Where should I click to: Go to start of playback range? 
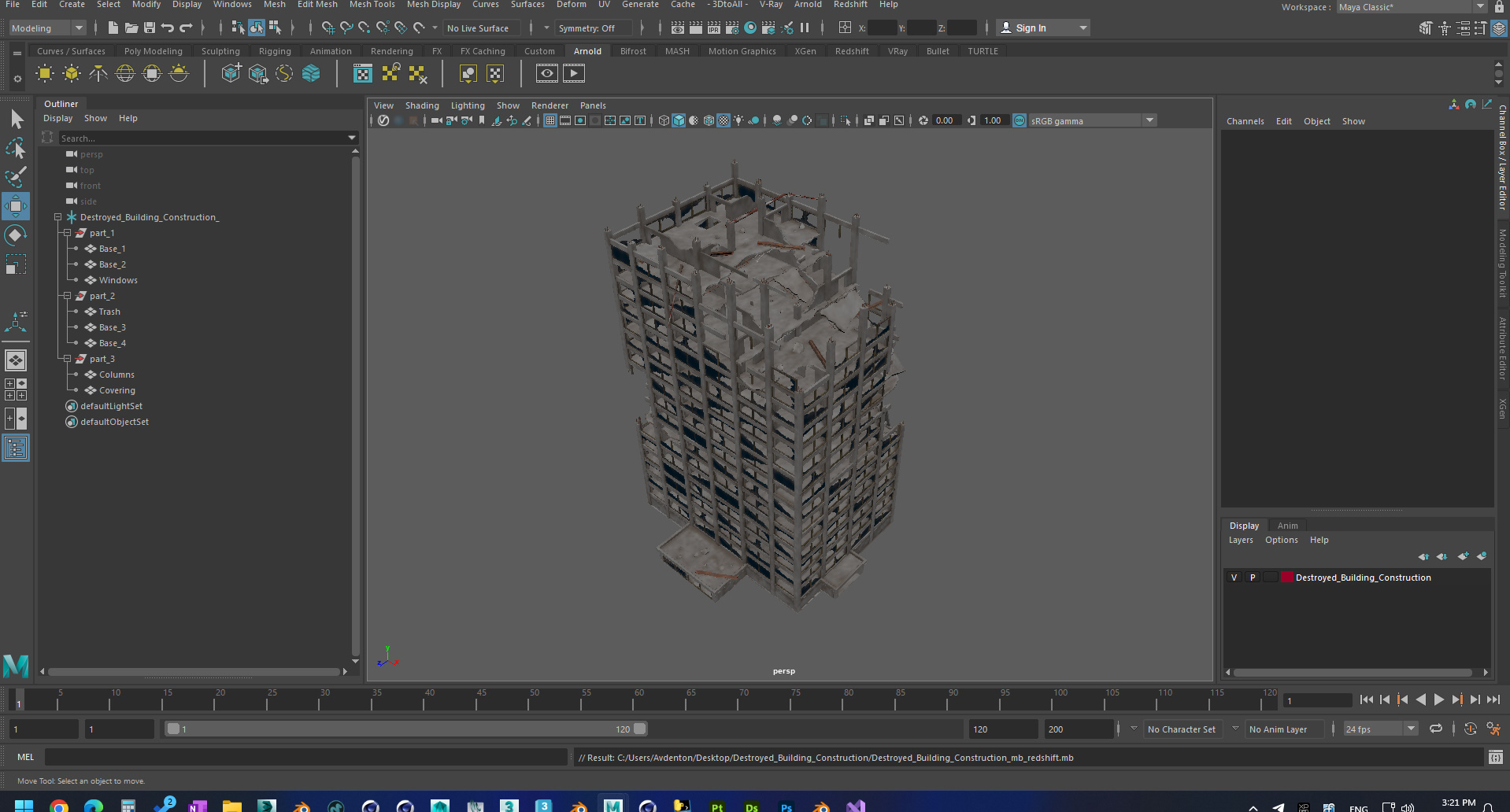[x=1367, y=699]
